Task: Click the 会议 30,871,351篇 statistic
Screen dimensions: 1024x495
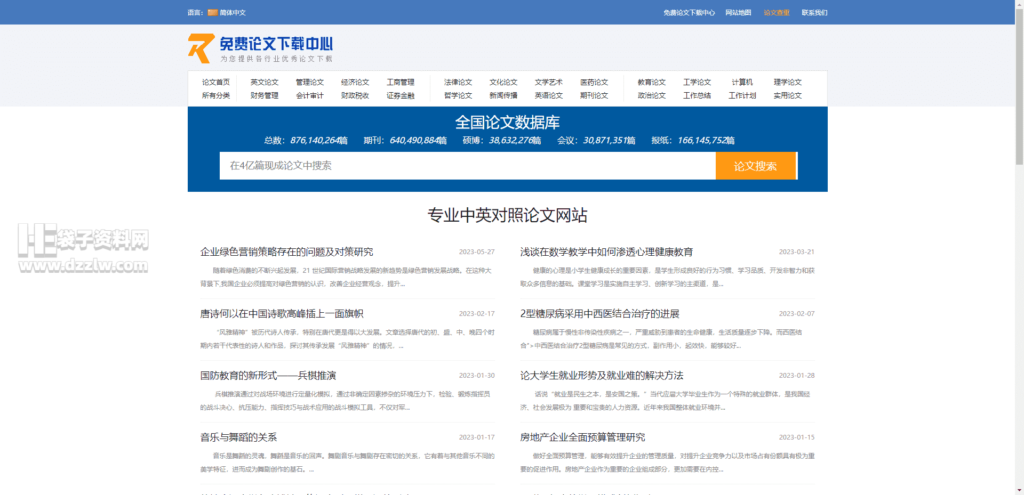Action: pos(596,140)
